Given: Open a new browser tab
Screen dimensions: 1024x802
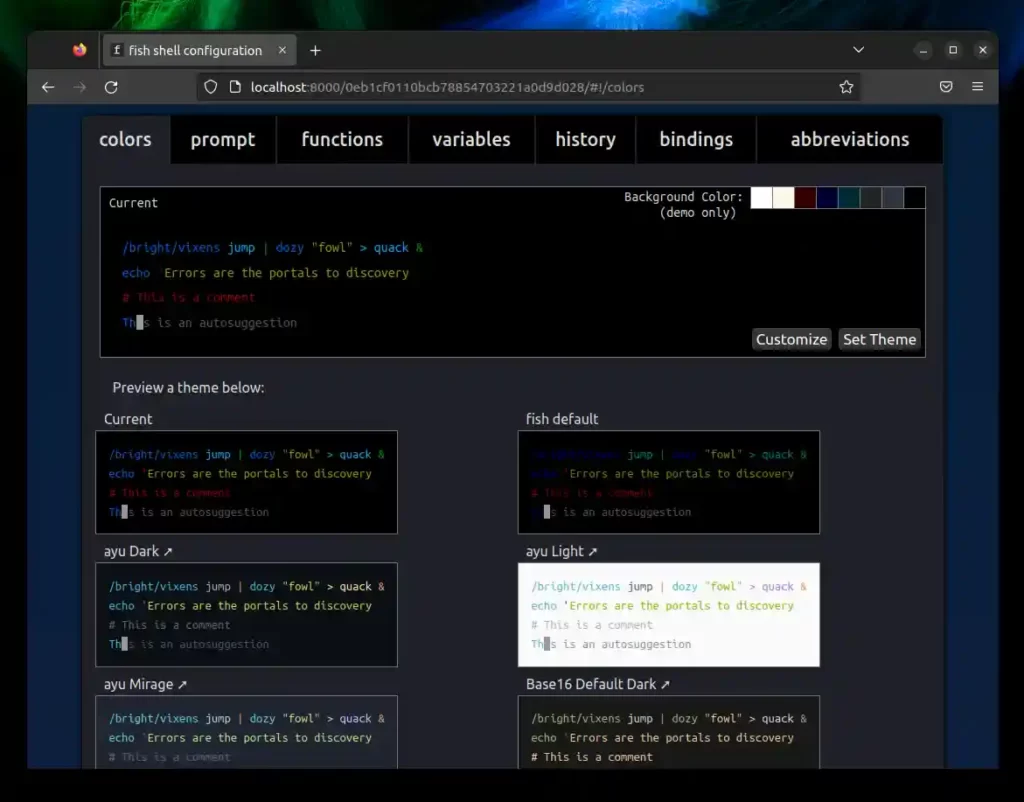Looking at the screenshot, I should pyautogui.click(x=315, y=50).
